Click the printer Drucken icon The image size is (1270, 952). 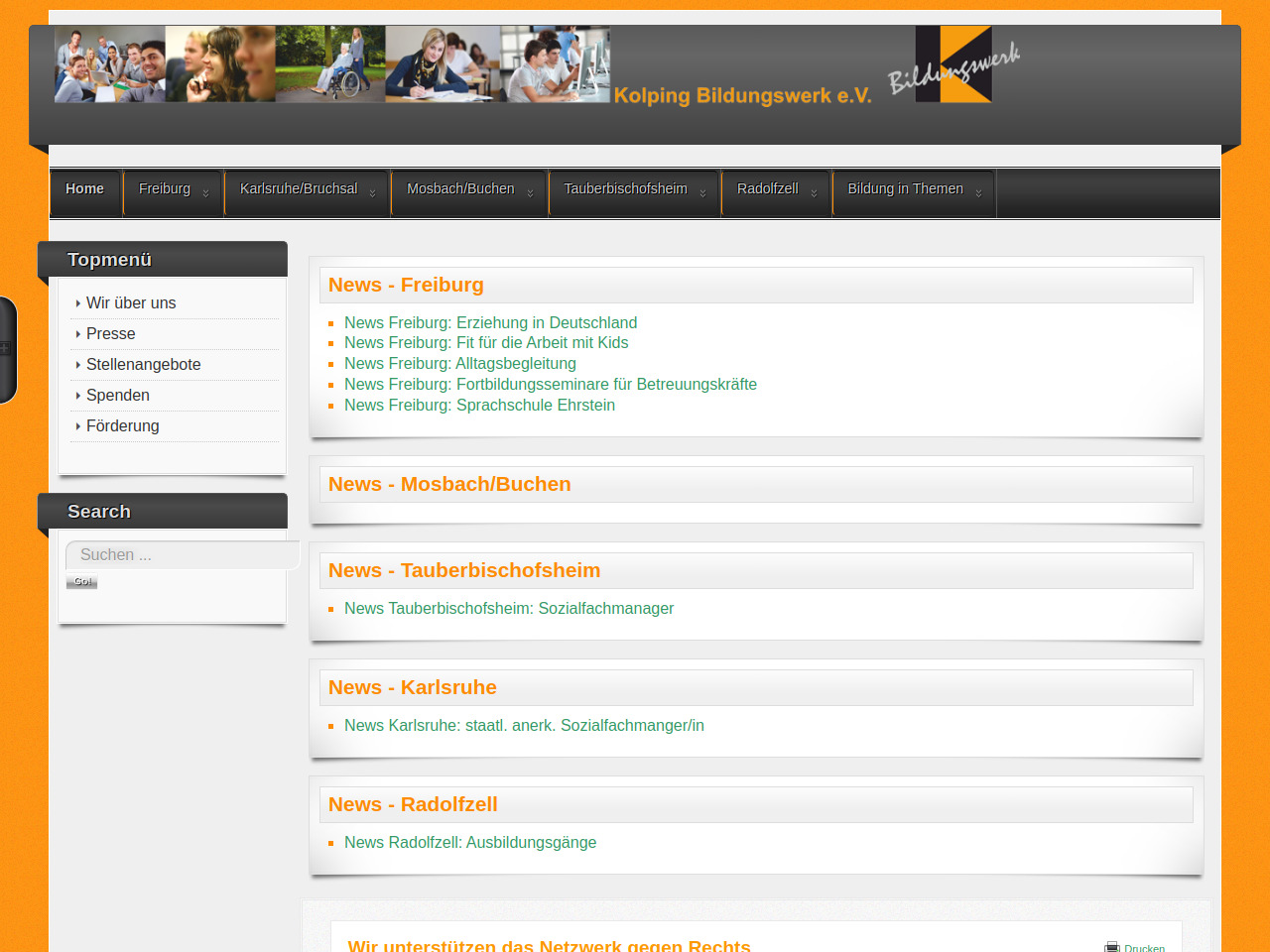coord(1112,947)
